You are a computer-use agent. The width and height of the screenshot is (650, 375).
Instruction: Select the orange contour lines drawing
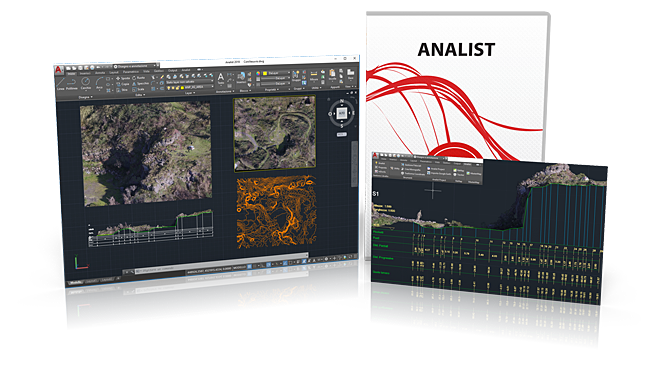click(276, 211)
